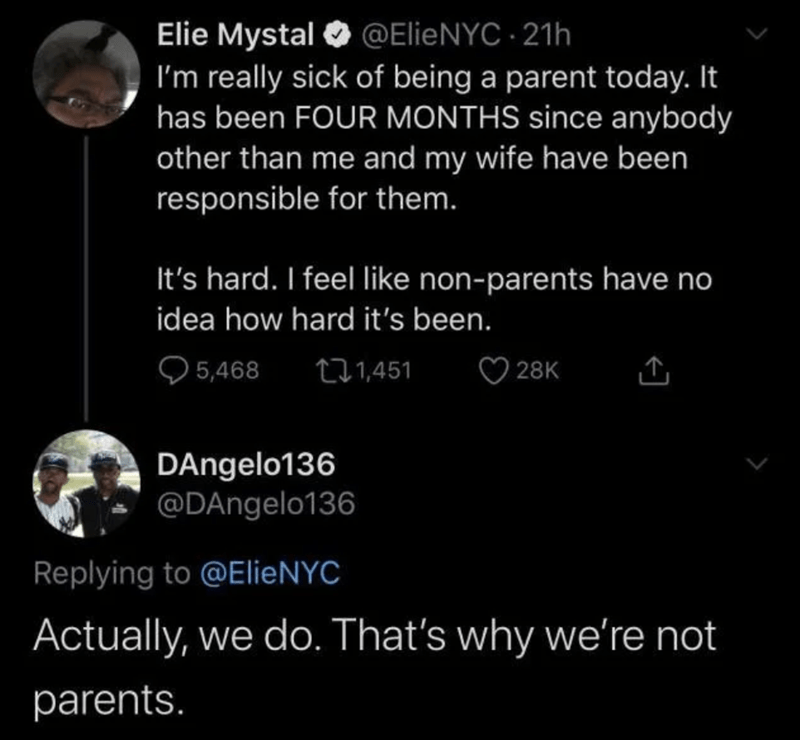Click the original tweet text about parenting
Screen dimensions: 800x740
tap(444, 199)
